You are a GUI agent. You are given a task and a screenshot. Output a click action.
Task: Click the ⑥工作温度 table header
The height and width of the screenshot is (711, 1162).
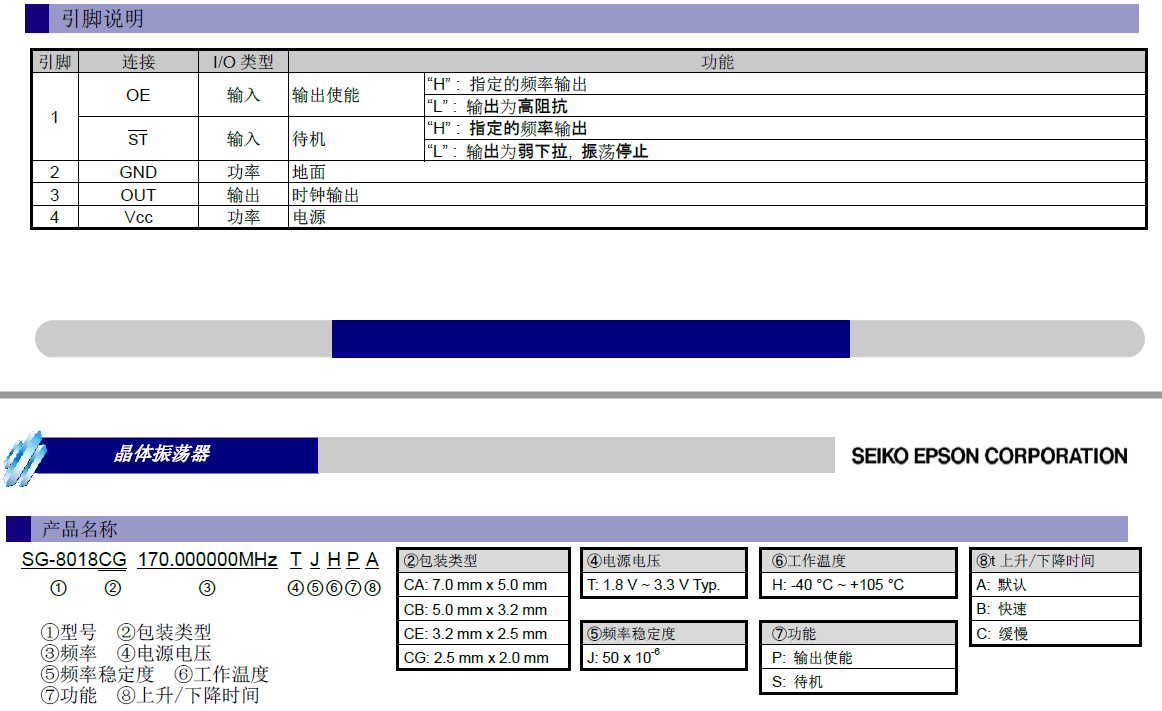coord(859,561)
